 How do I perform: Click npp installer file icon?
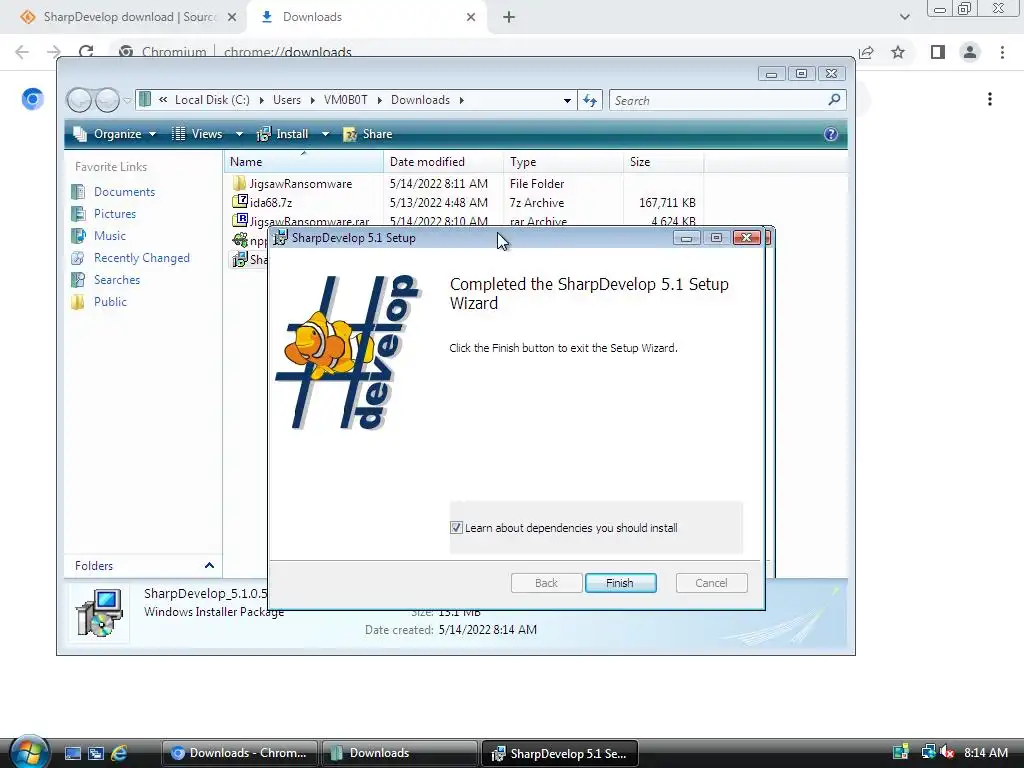coord(240,240)
